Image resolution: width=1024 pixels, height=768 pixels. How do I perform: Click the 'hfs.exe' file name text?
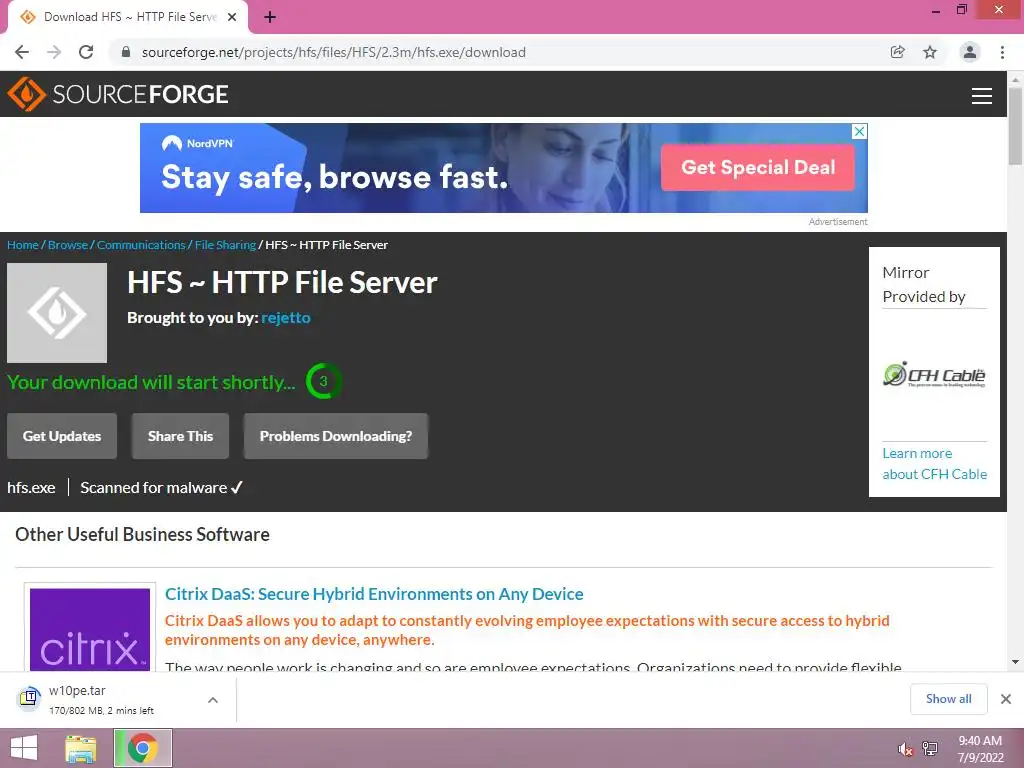(x=31, y=488)
